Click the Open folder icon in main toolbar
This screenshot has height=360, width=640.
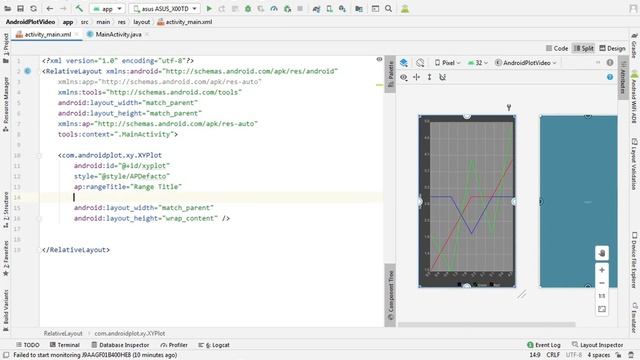(8, 9)
